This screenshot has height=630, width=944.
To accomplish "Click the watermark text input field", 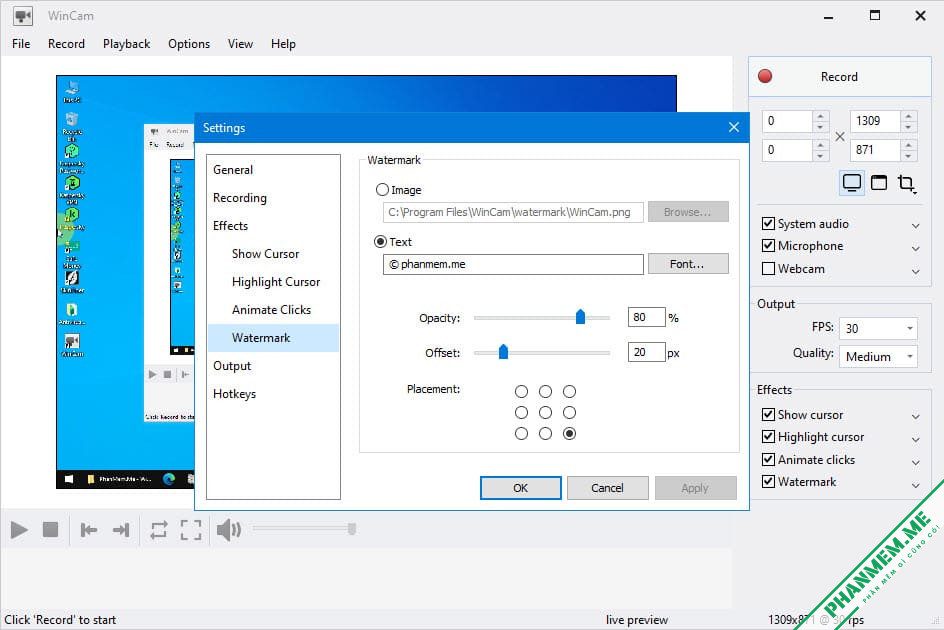I will coord(513,264).
